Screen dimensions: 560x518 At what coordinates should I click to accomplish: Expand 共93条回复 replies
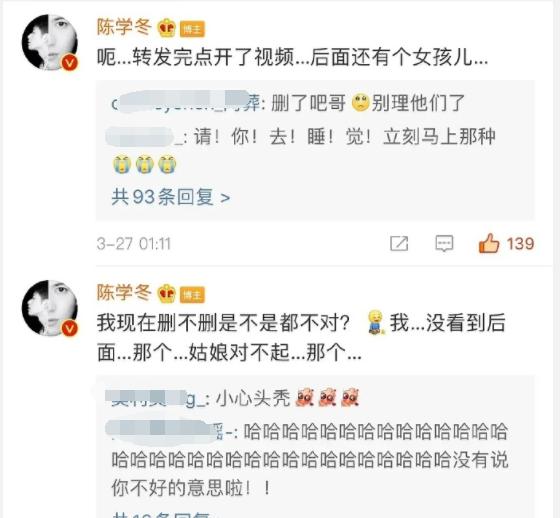(x=171, y=197)
